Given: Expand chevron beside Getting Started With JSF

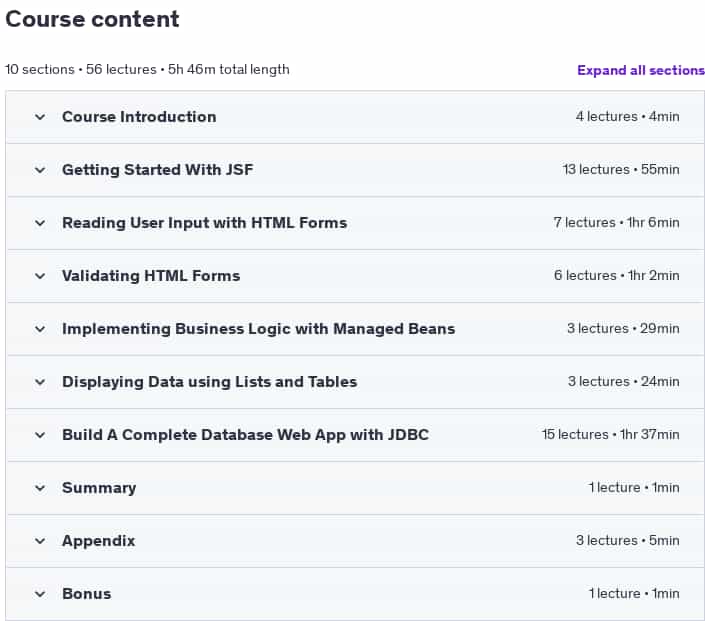Looking at the screenshot, I should click(40, 170).
